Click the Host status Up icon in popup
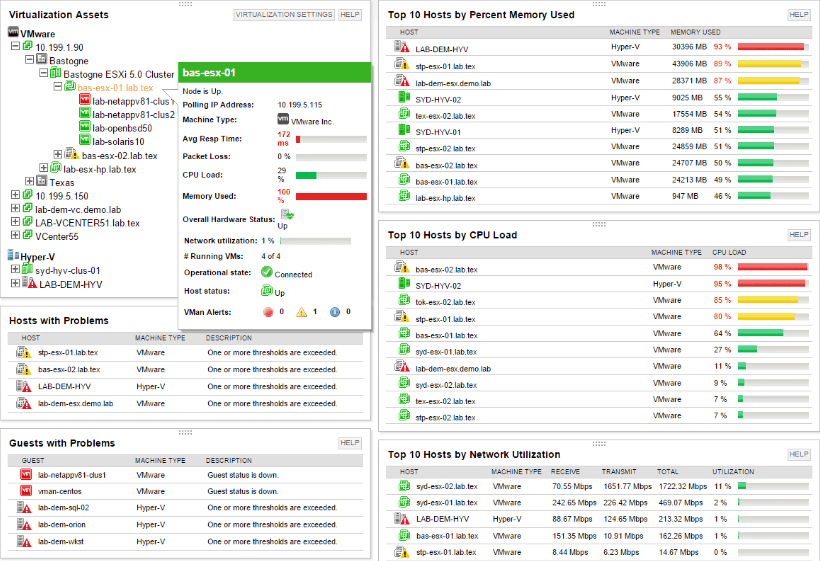 pos(267,290)
